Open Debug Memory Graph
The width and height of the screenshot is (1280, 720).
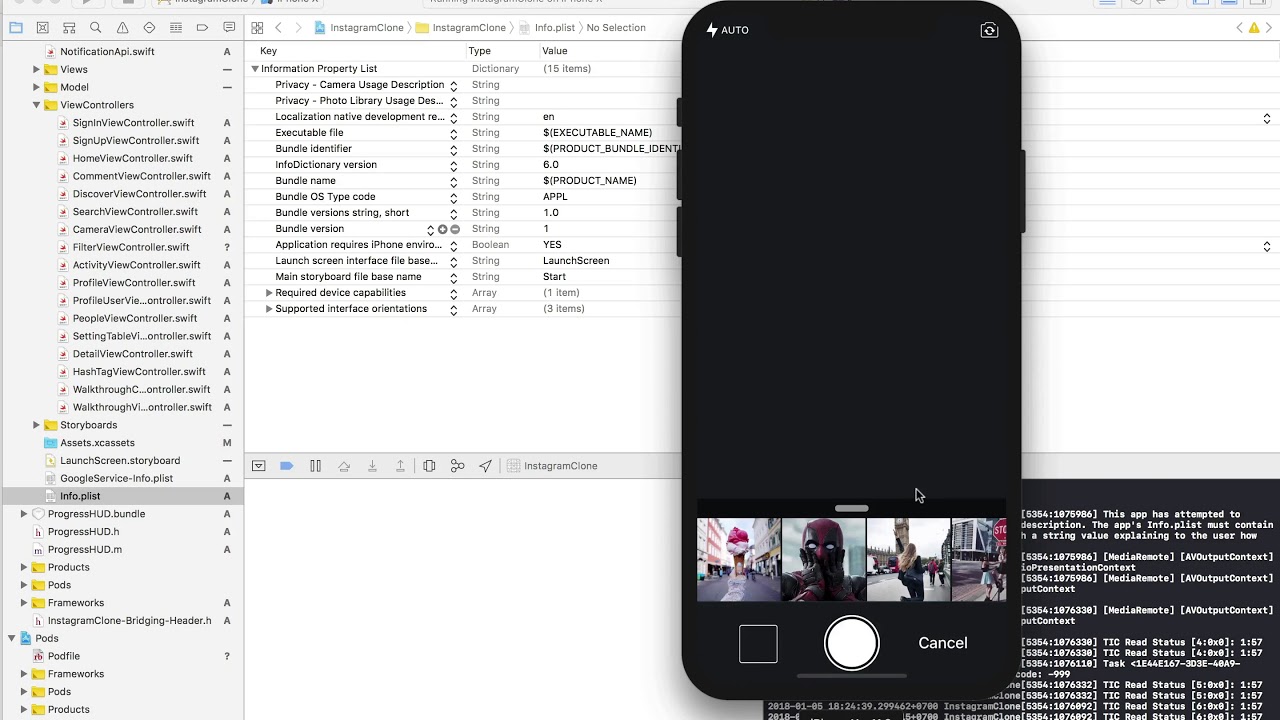pos(457,466)
